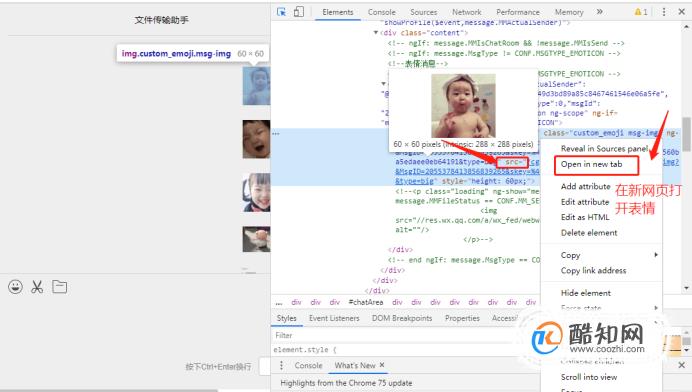Collapse the div class content node
692x392 pixels.
click(376, 33)
